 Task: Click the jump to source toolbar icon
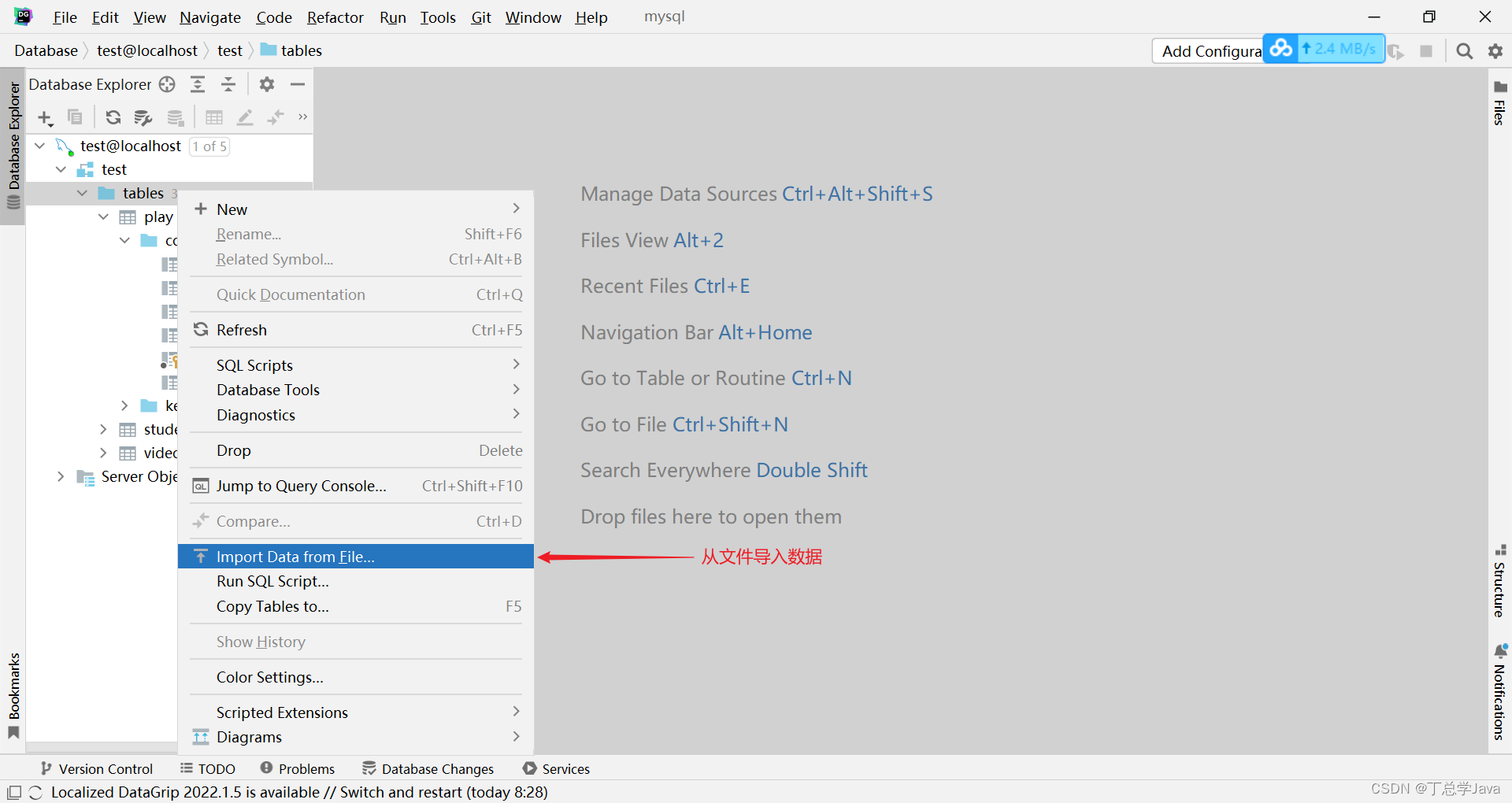[275, 117]
